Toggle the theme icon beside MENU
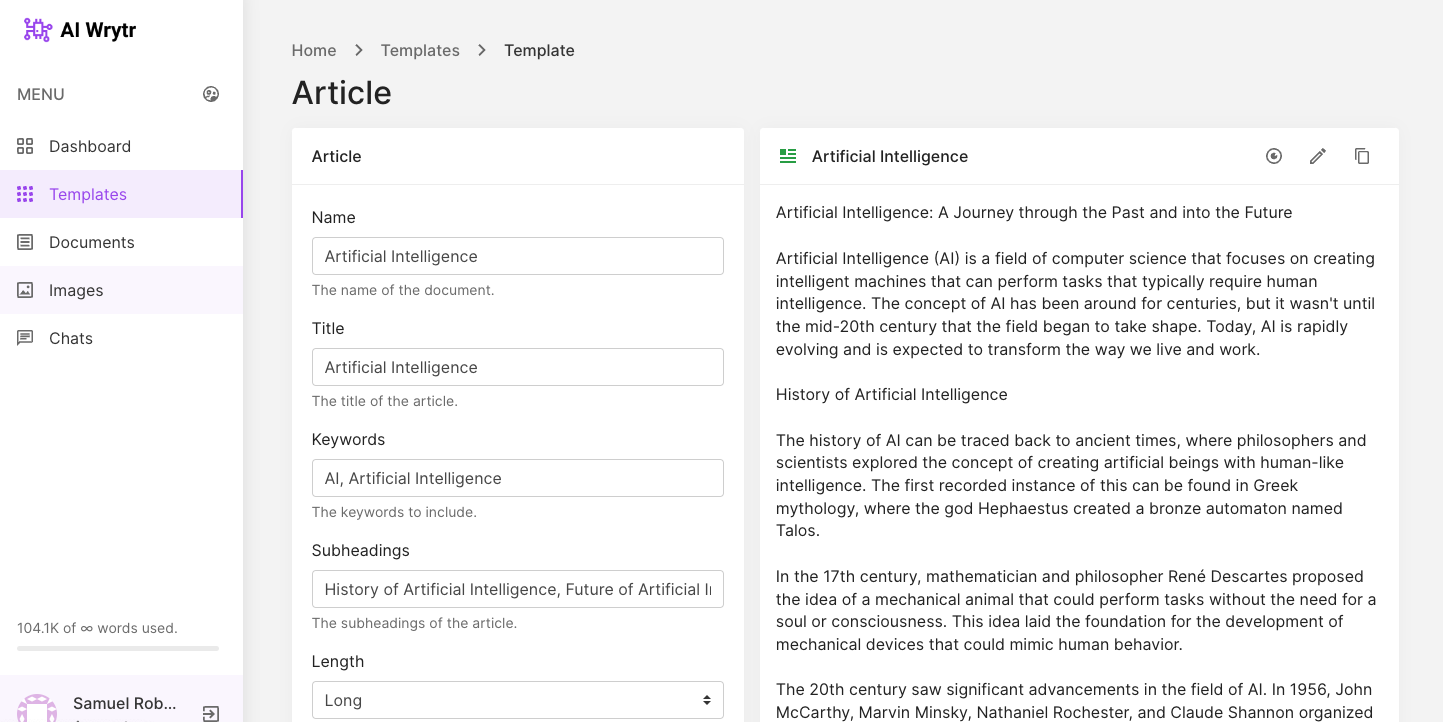 tap(211, 94)
